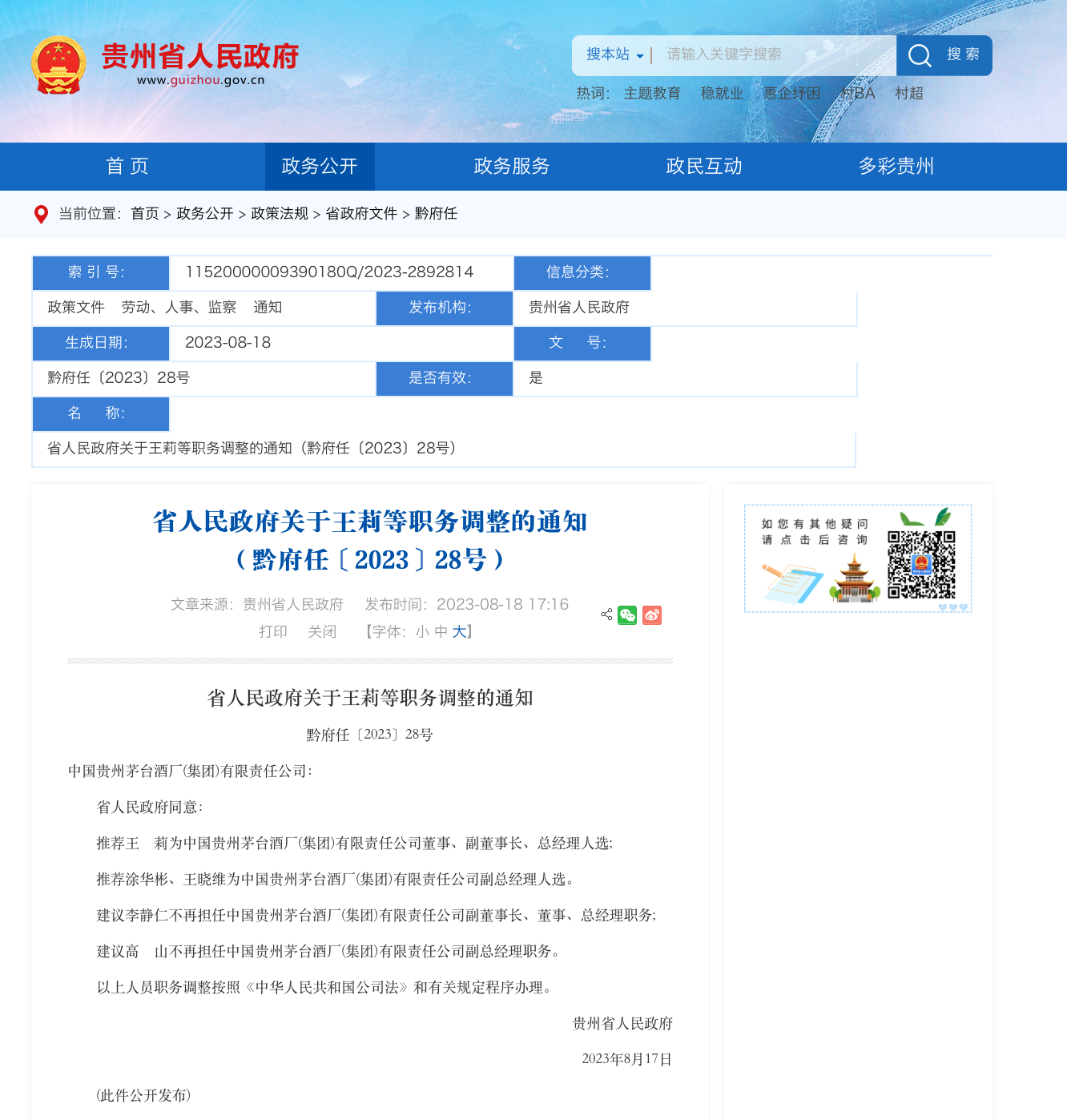
Task: Open the consultation QR code
Action: point(921,565)
